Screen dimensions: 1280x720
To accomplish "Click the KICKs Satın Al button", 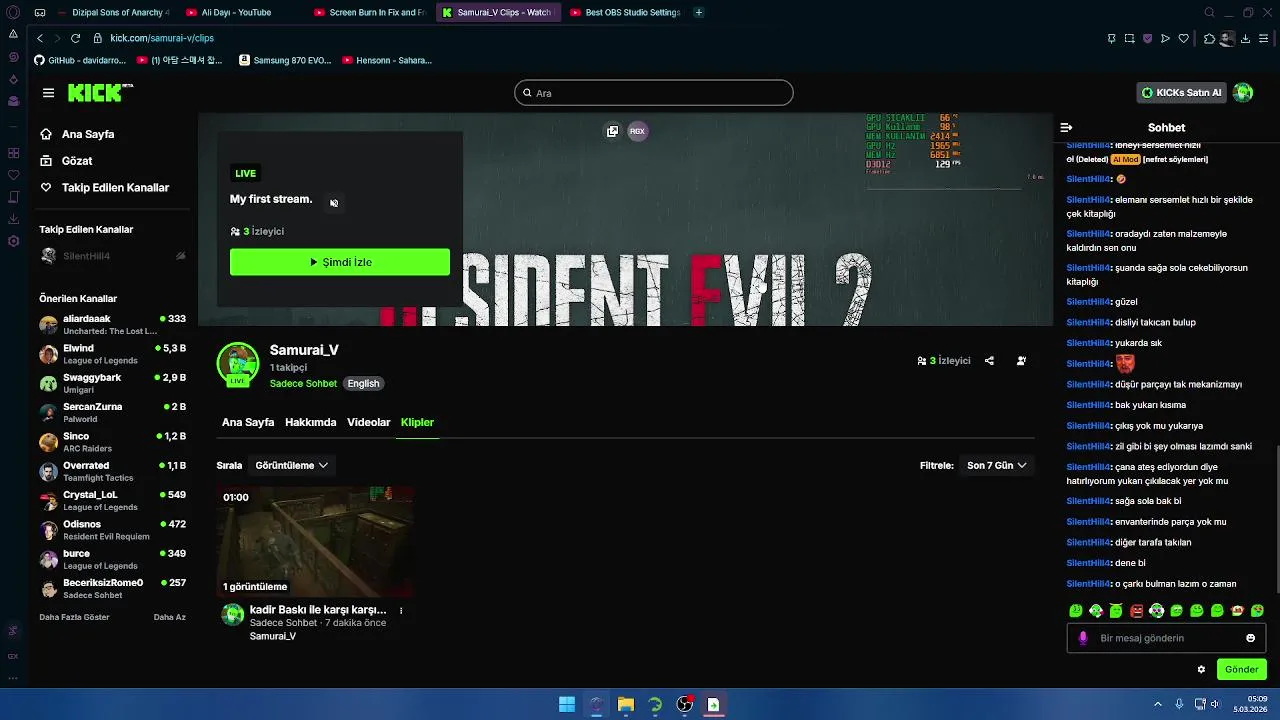I will (x=1181, y=93).
